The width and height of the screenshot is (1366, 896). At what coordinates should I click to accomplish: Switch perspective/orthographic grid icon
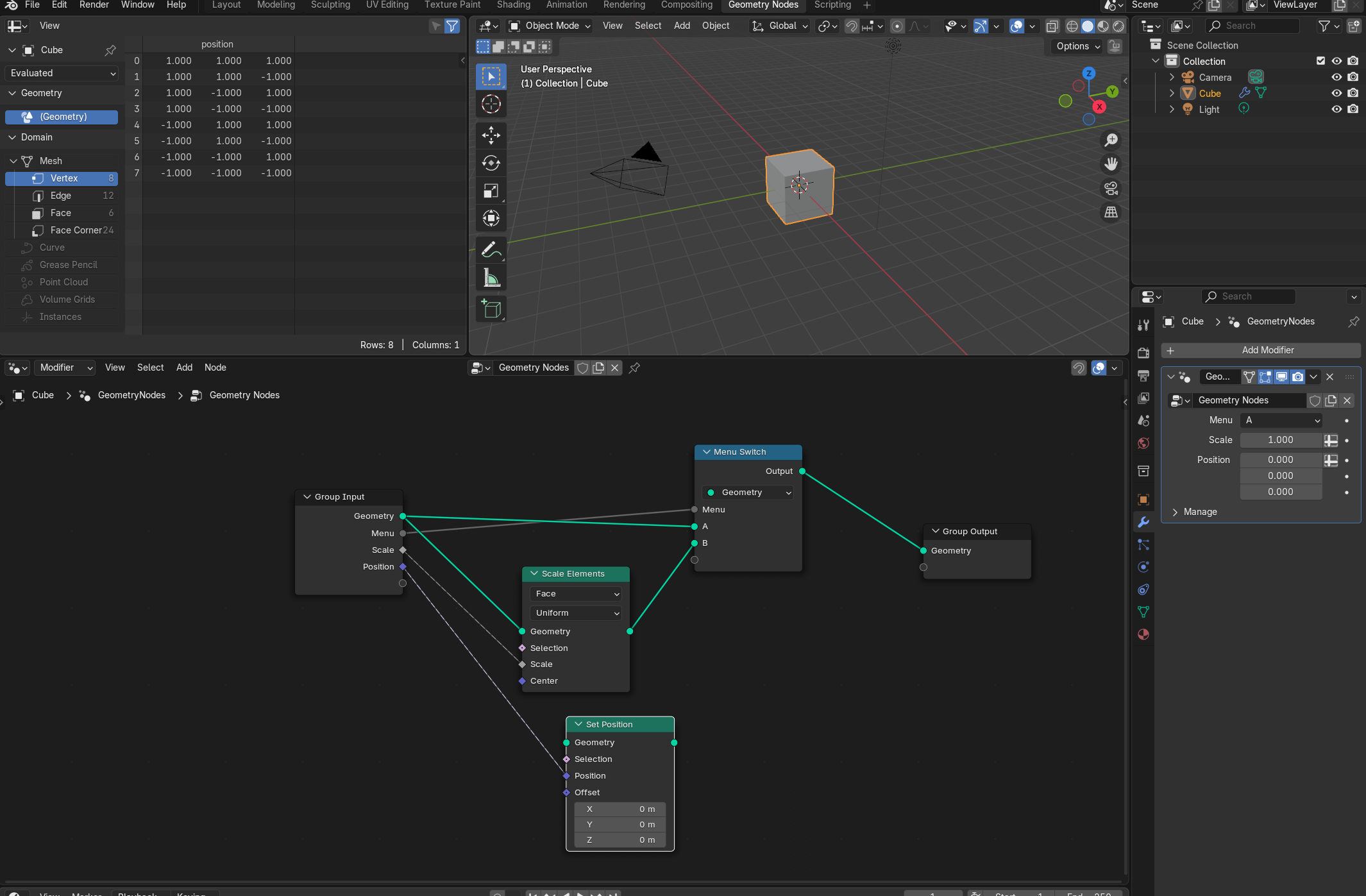(1111, 212)
